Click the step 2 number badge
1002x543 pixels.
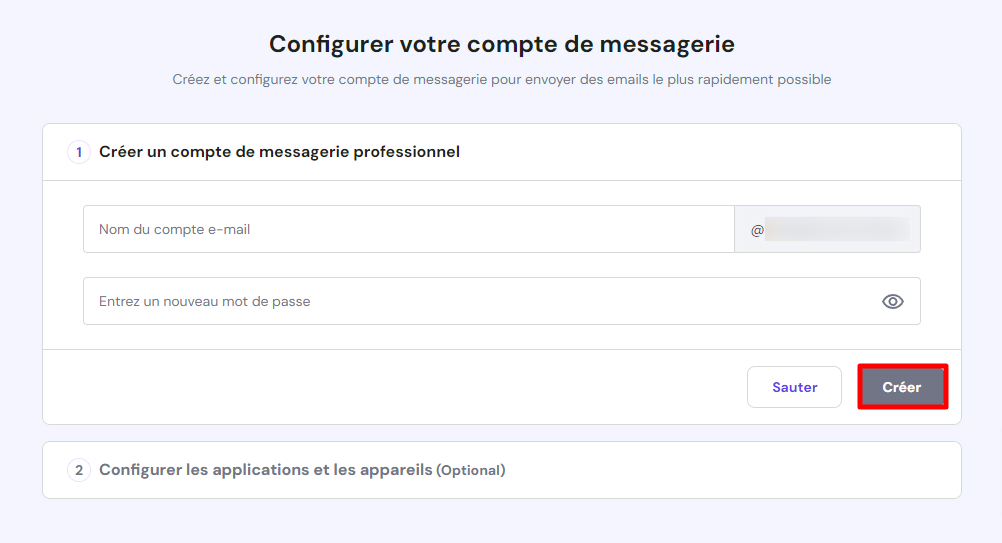click(x=79, y=470)
